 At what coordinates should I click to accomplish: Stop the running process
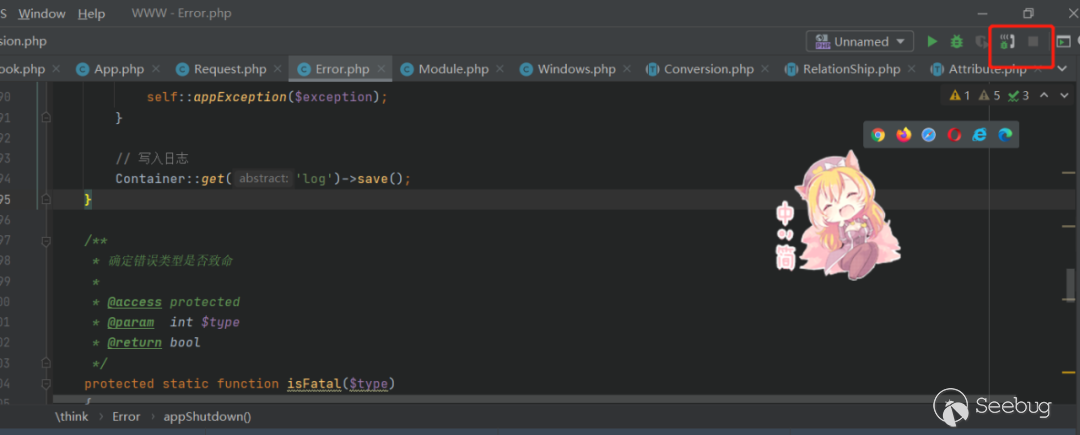(x=1034, y=42)
